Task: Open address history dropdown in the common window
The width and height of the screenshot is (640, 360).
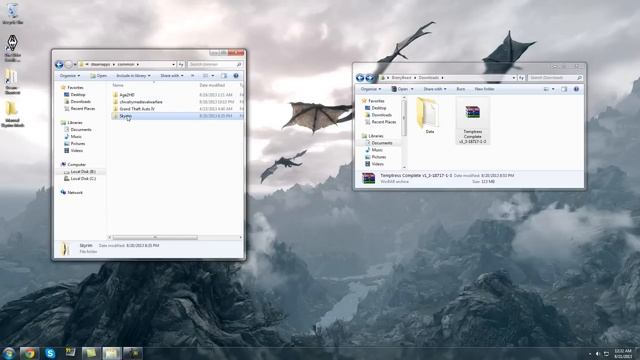Action: pyautogui.click(x=173, y=64)
